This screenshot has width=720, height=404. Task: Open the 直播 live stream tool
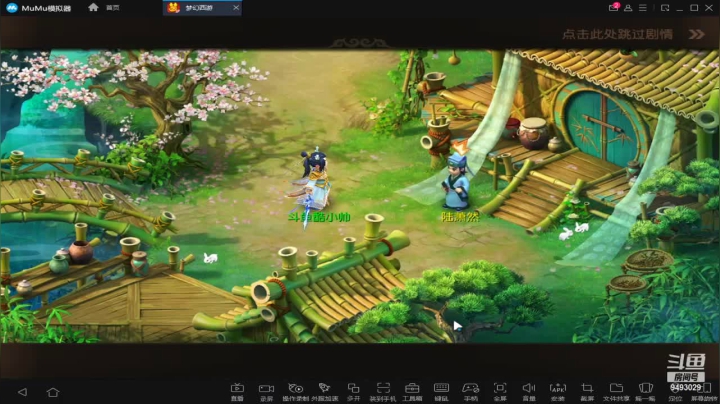point(237,392)
